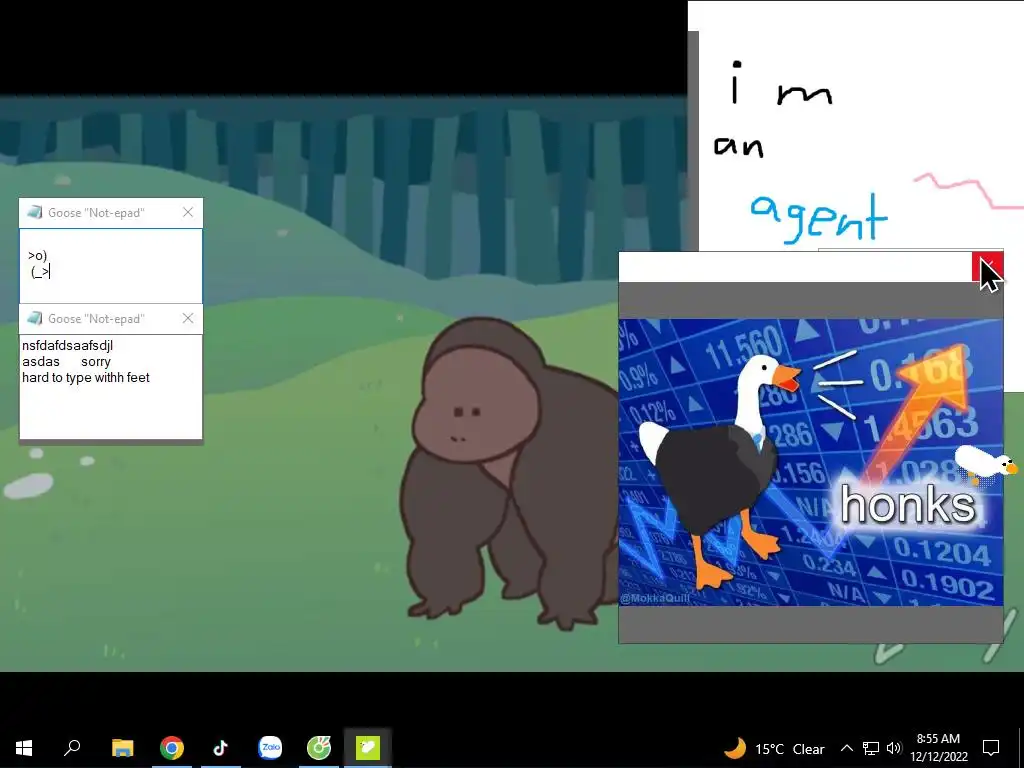Click the 'hard to type withh feet' text
Viewport: 1024px width, 768px height.
pos(86,377)
